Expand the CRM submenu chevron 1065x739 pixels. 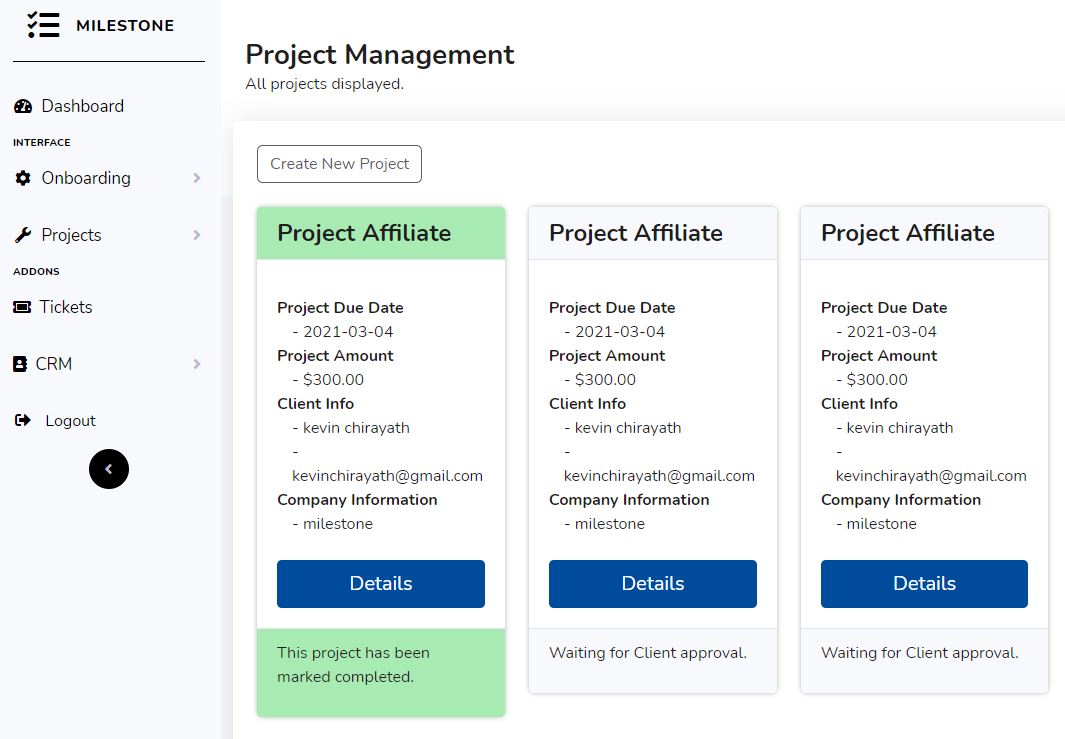pyautogui.click(x=197, y=364)
